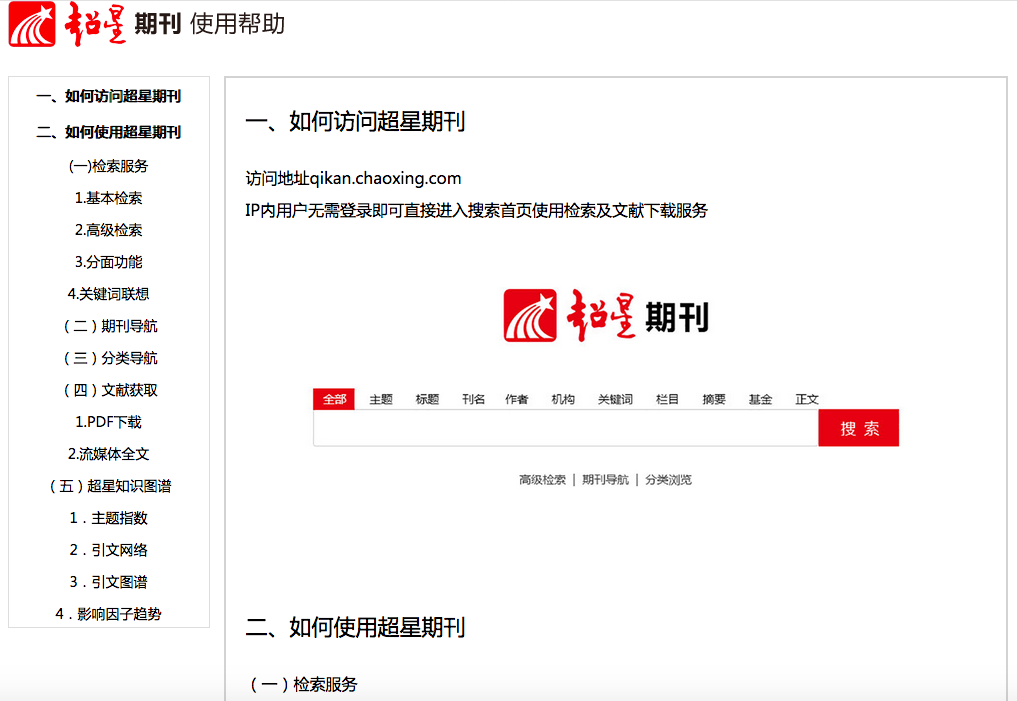
Task: Click inside the search input box
Action: [x=566, y=428]
